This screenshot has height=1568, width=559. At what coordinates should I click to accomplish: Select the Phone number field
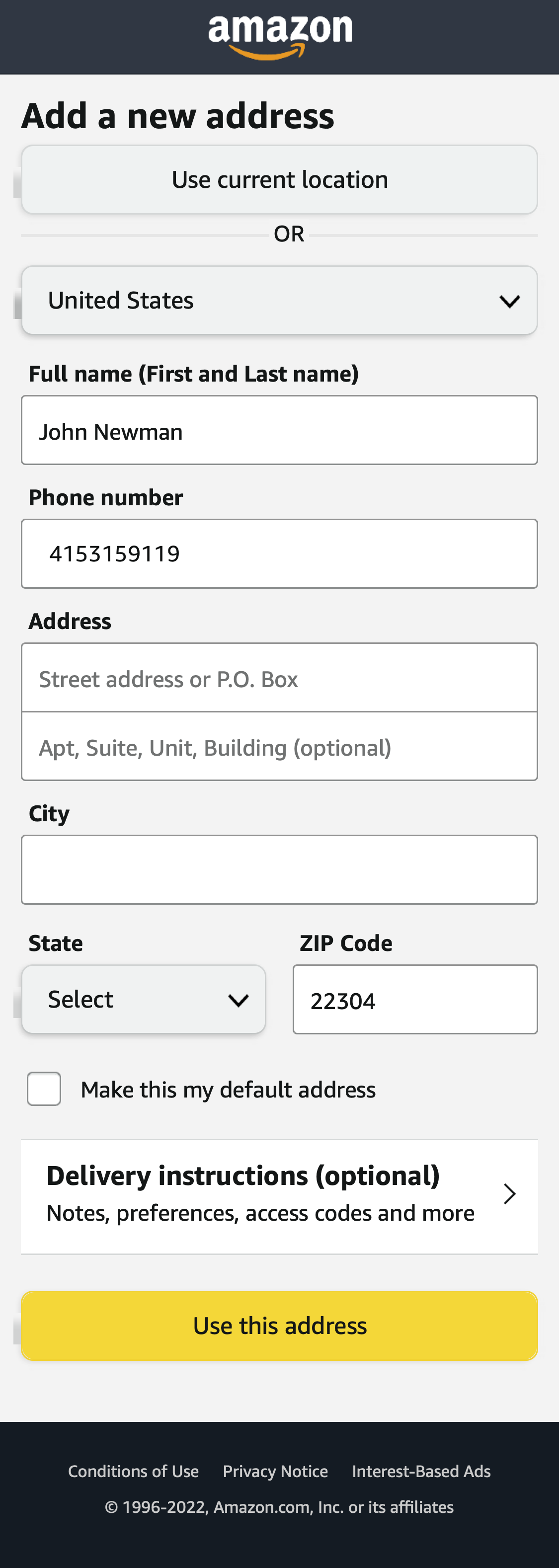click(279, 553)
